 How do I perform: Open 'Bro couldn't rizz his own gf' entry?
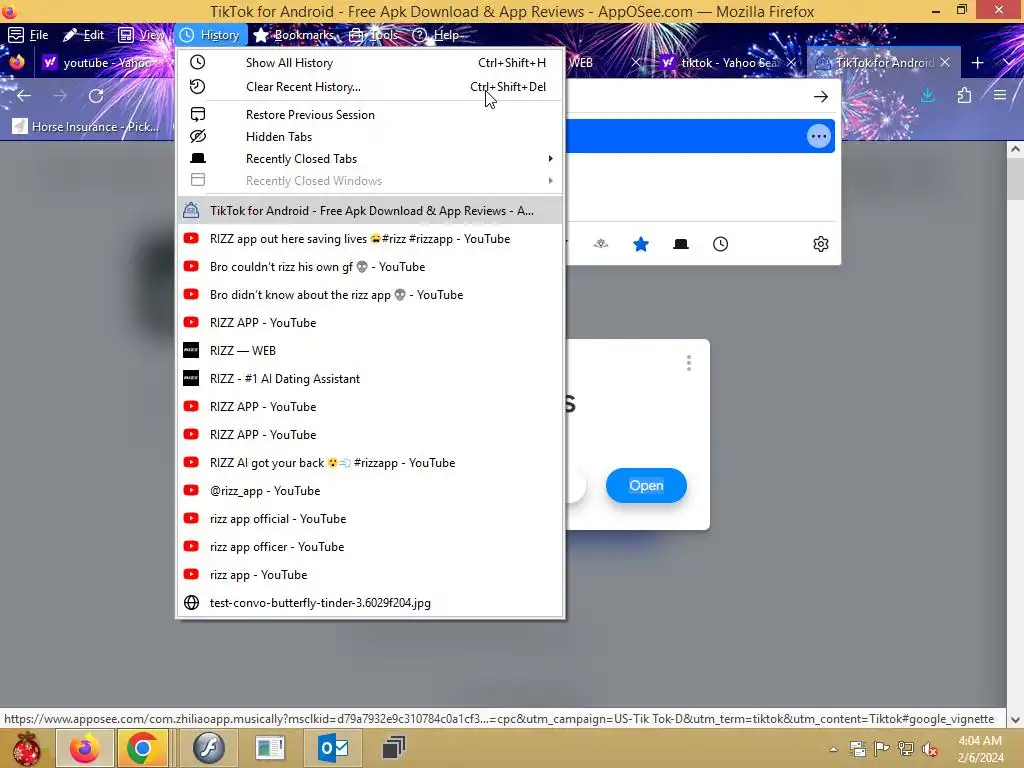click(x=370, y=267)
